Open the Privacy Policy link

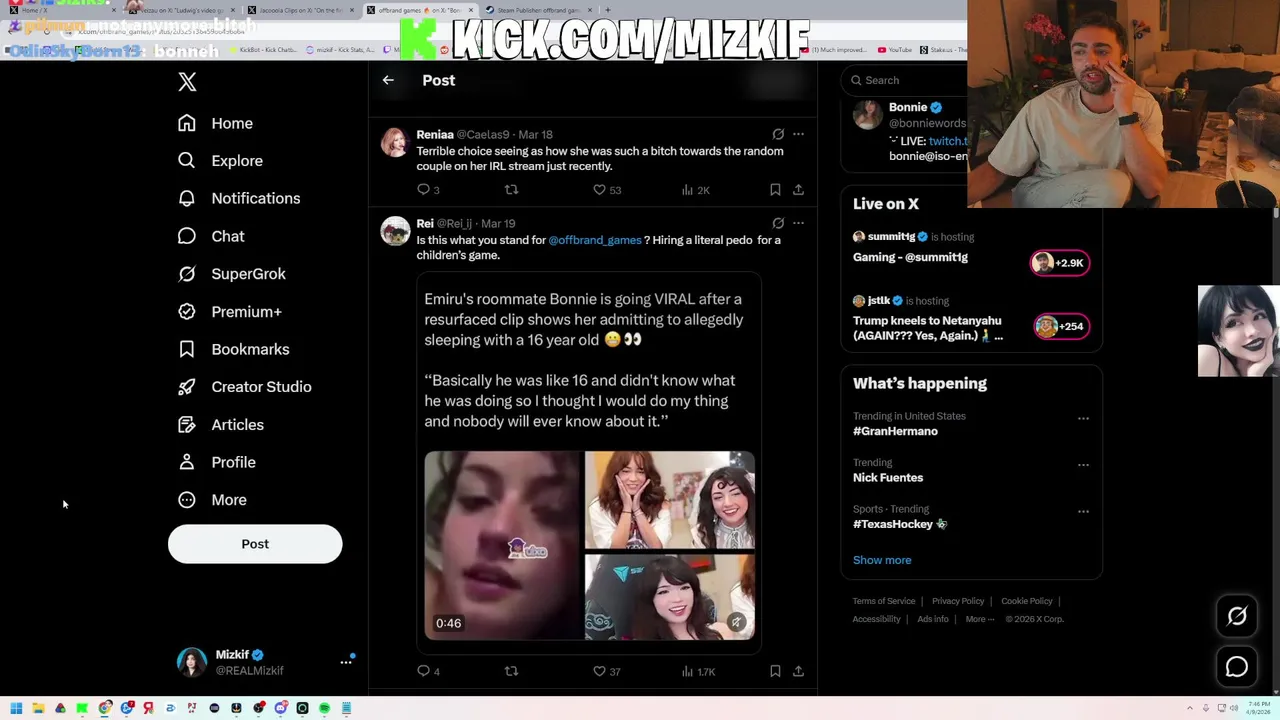(958, 601)
